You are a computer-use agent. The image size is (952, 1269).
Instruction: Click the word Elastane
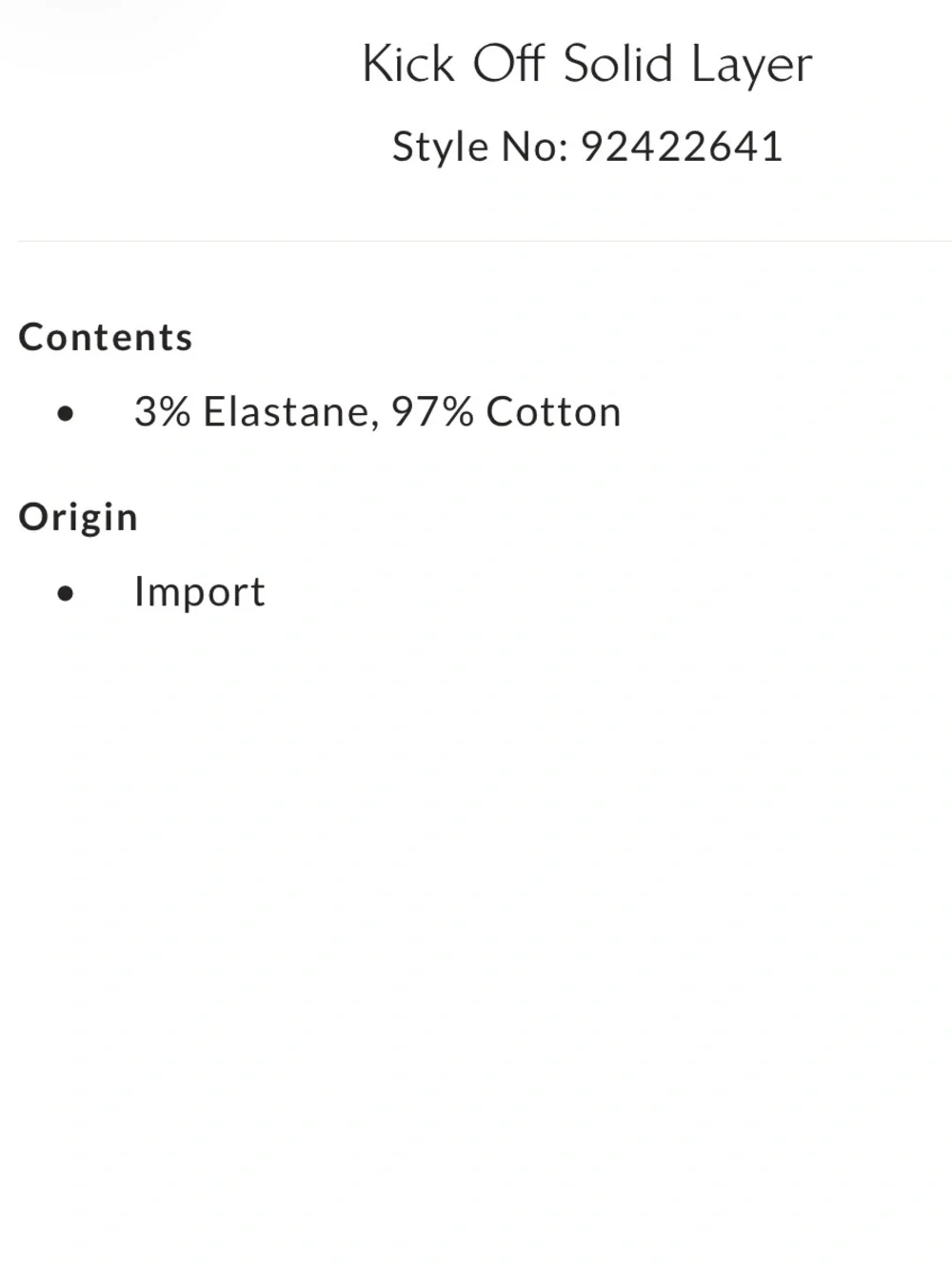click(x=286, y=412)
